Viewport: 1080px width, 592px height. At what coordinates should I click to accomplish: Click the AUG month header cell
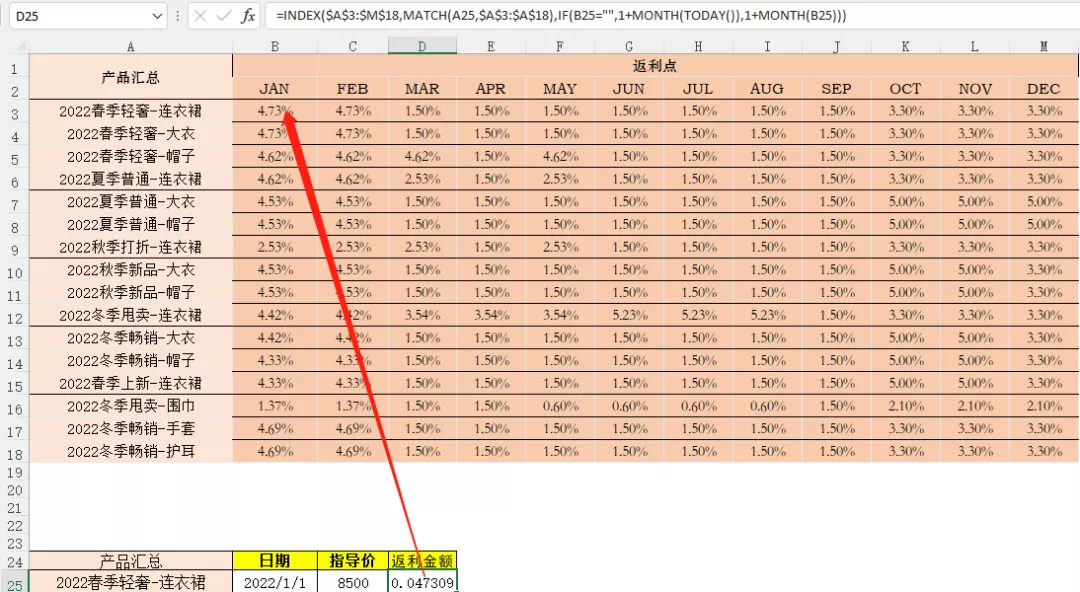767,89
